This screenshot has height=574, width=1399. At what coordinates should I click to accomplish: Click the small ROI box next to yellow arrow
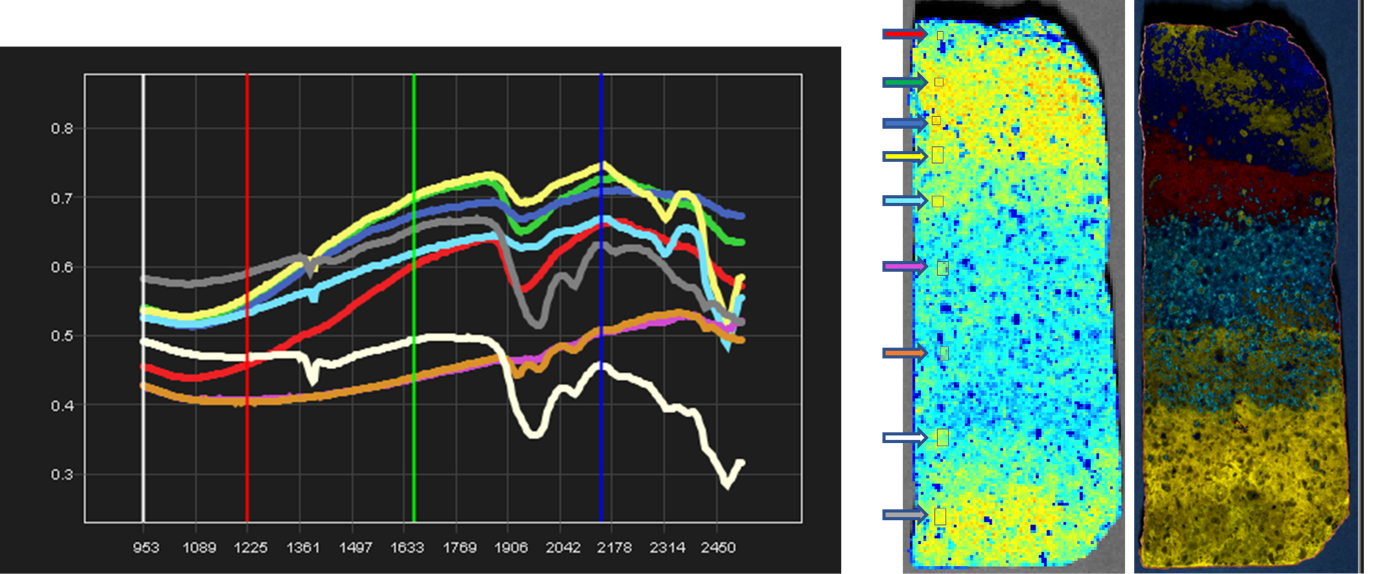coord(938,154)
